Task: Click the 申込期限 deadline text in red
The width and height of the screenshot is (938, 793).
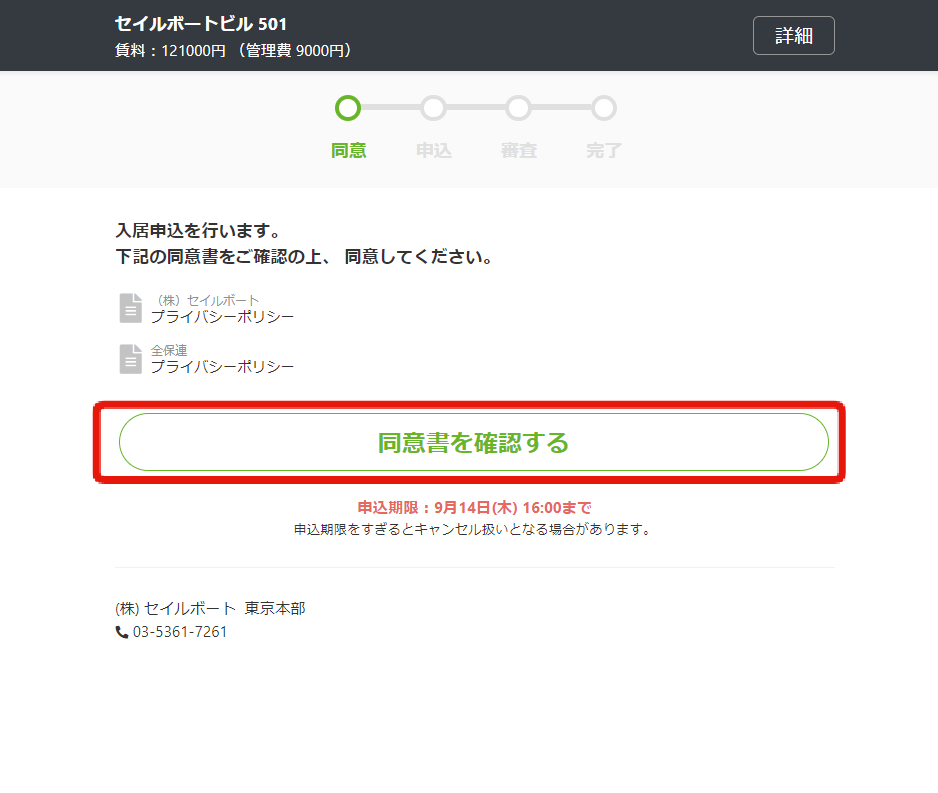Action: click(474, 508)
